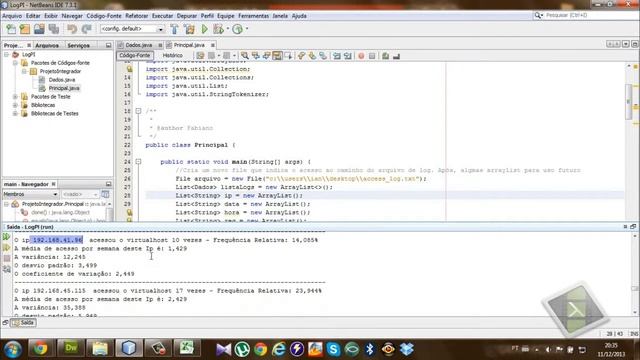Image resolution: width=640 pixels, height=360 pixels.
Task: Open the Profile Project dropdown arrow
Action: [x=247, y=29]
